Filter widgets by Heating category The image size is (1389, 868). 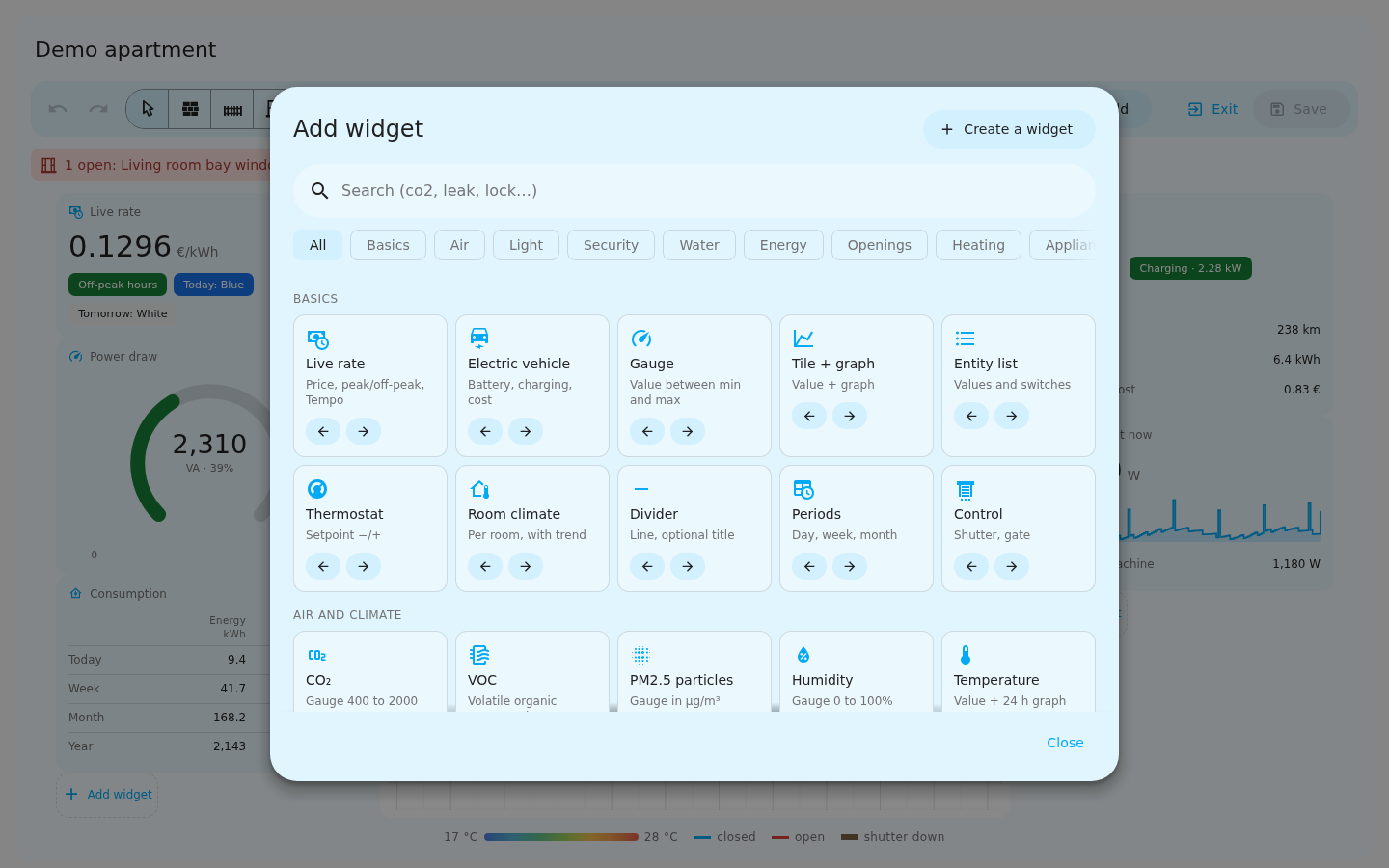pos(978,245)
